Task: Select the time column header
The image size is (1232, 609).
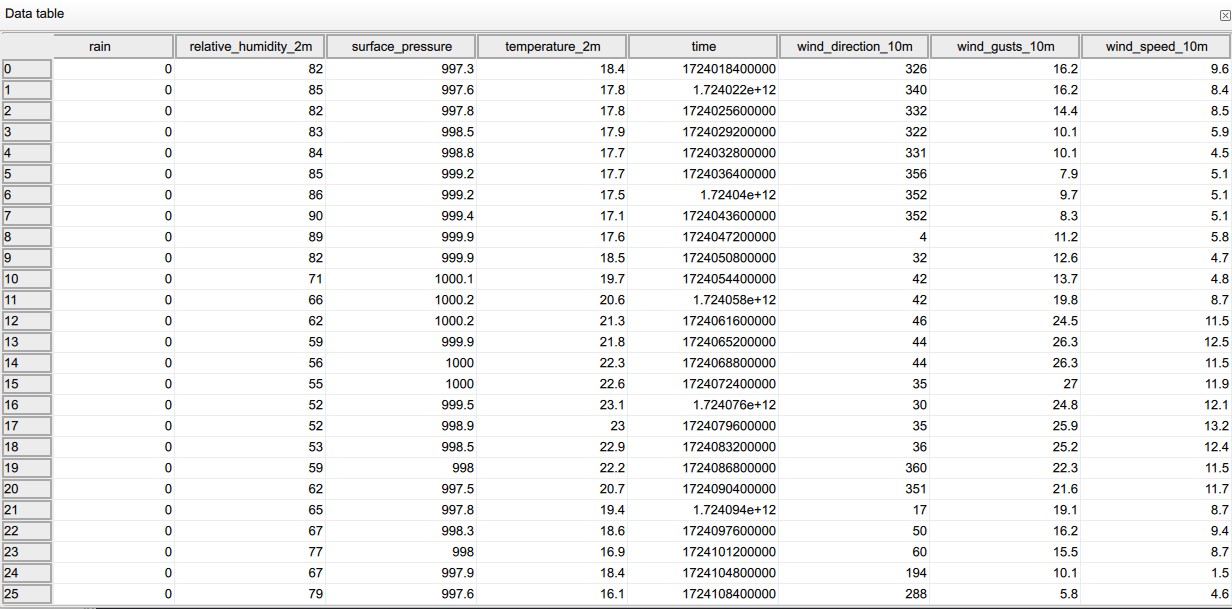Action: [x=703, y=45]
